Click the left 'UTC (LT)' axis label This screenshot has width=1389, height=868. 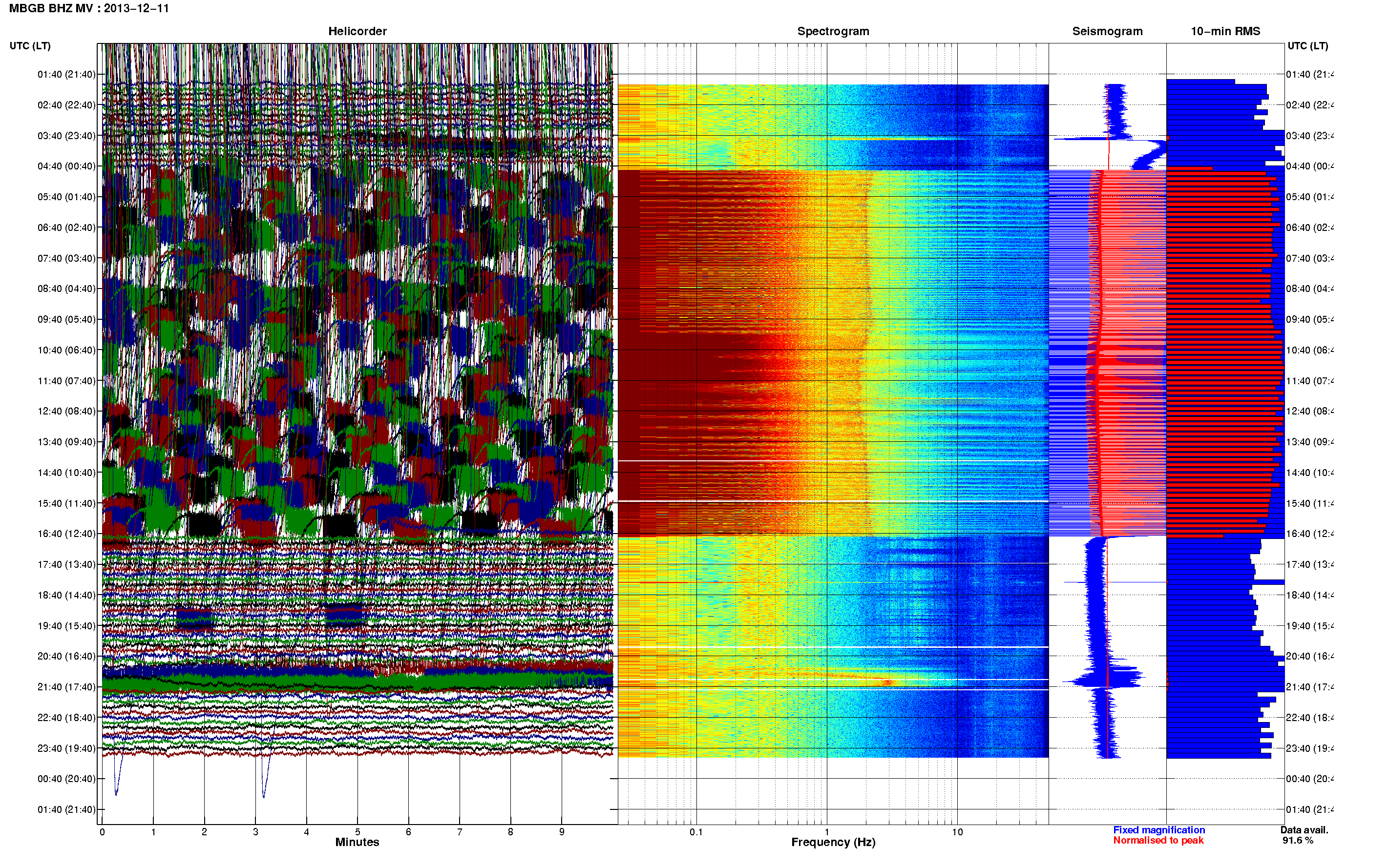(x=30, y=46)
